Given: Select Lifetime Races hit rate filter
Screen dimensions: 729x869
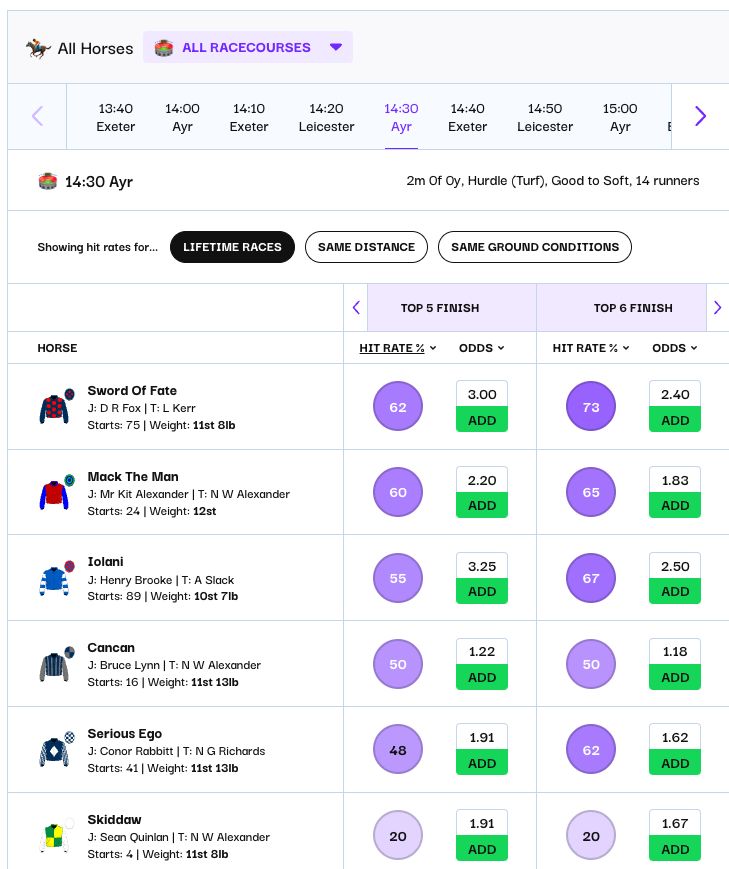Looking at the screenshot, I should coord(232,247).
